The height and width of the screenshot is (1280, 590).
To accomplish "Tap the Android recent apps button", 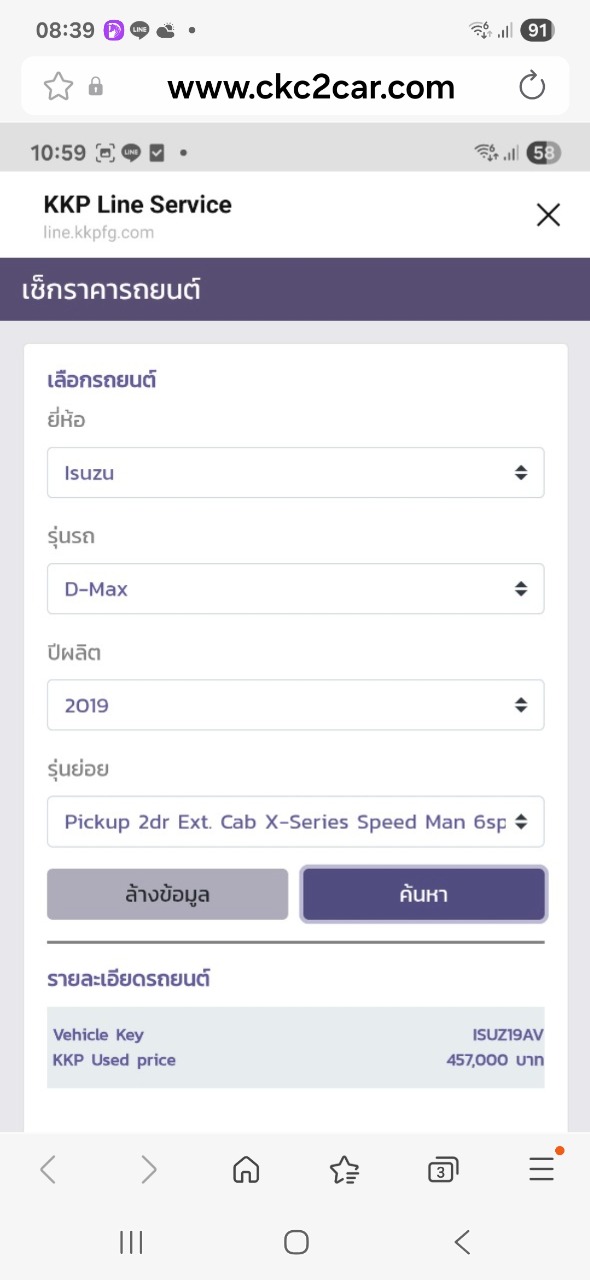I will 131,1242.
